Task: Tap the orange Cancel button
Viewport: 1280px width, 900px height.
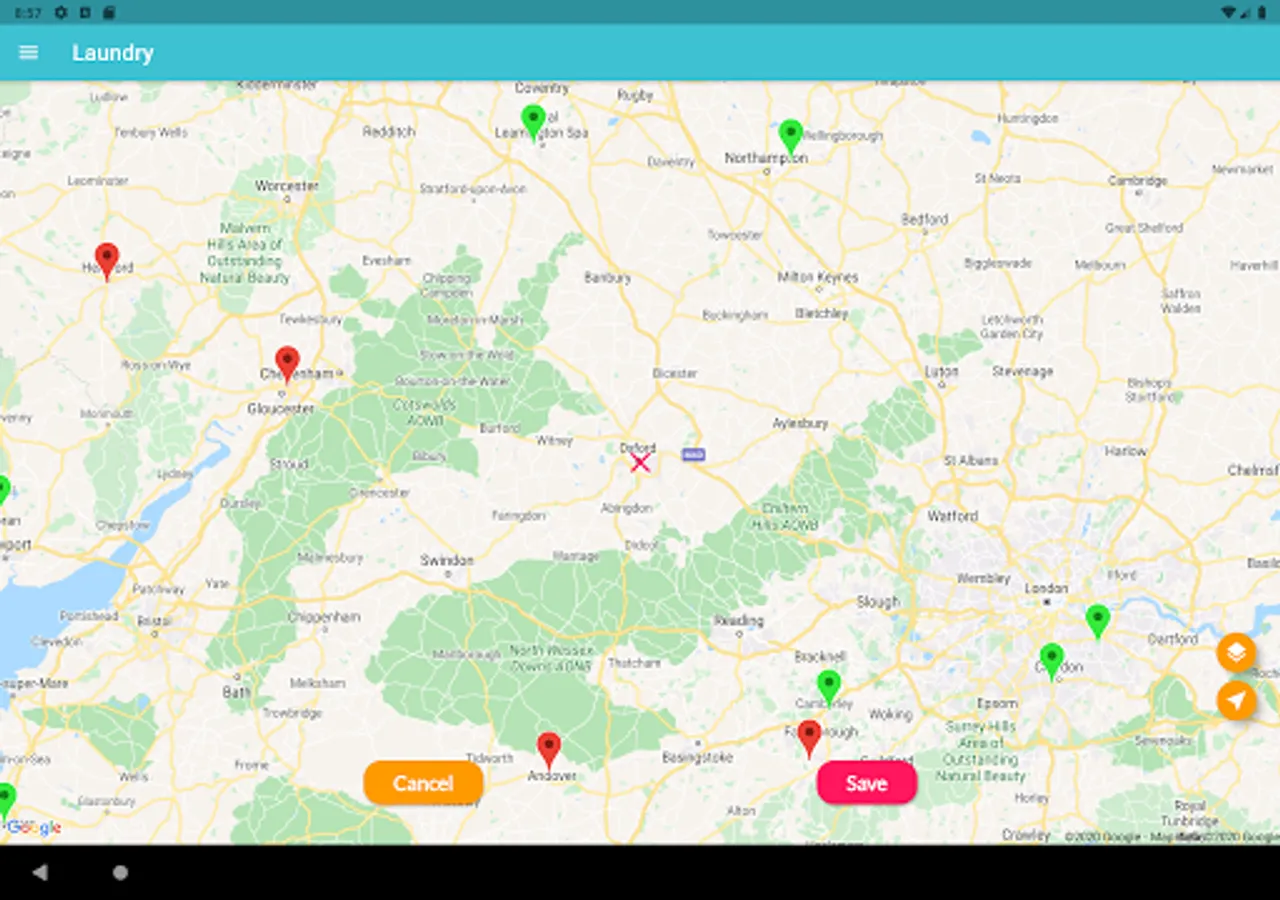Action: pyautogui.click(x=423, y=783)
